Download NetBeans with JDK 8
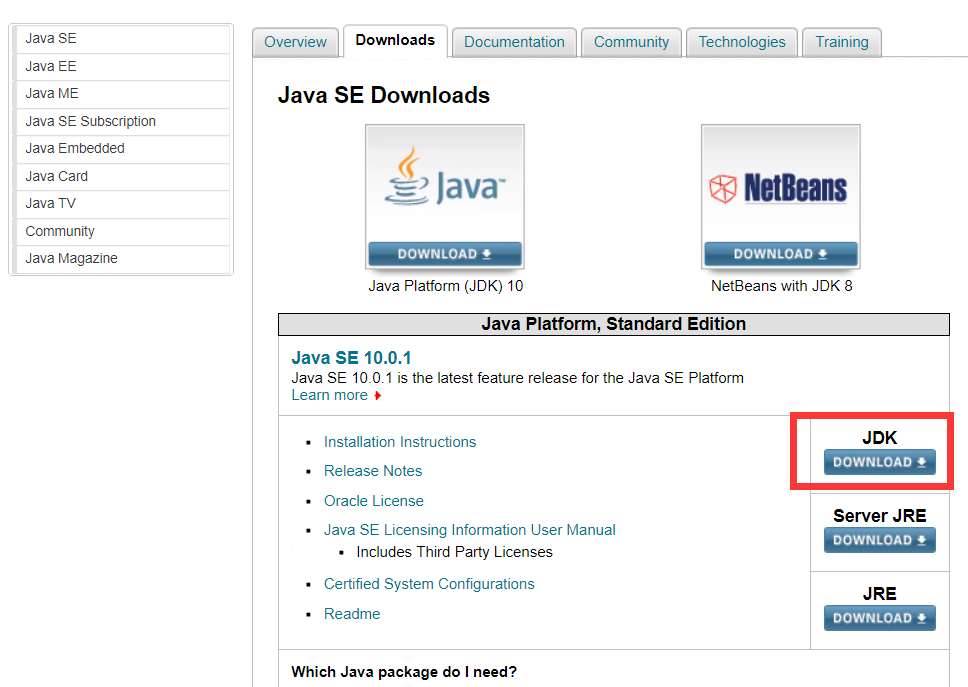This screenshot has height=687, width=968. pos(780,254)
